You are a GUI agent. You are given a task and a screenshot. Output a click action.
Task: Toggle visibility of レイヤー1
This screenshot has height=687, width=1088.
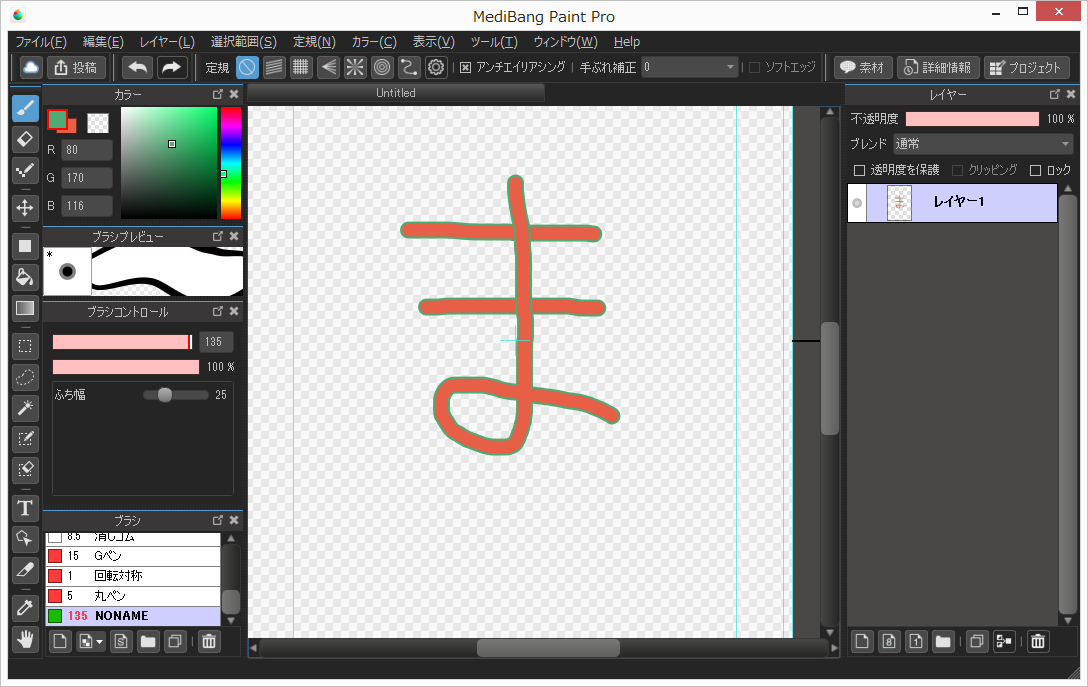[x=857, y=203]
